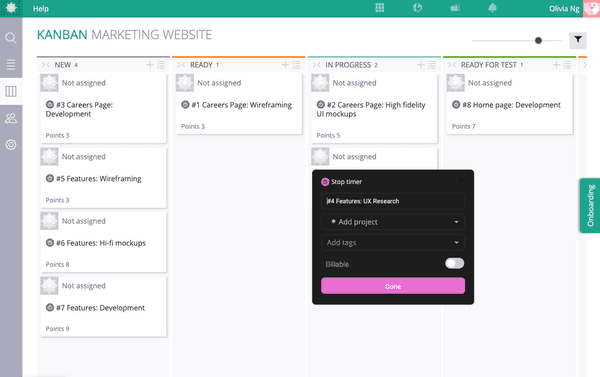Viewport: 600px width, 377px height.
Task: Start timer on #3 Careers Page card
Action: [x=50, y=104]
